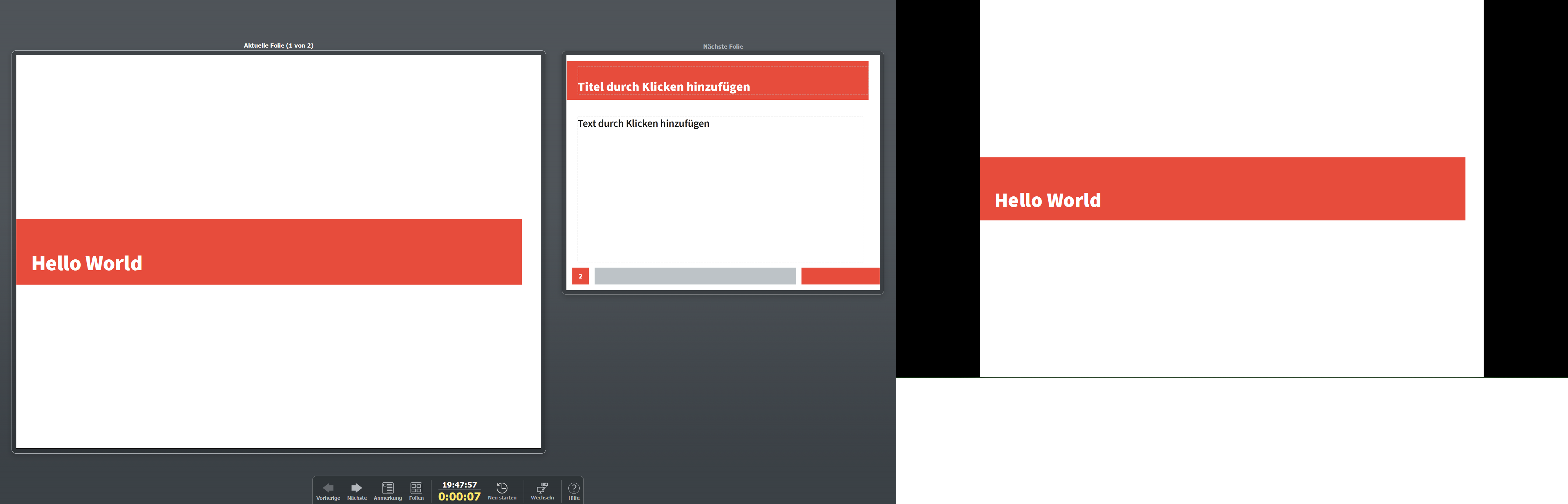
Task: Click the current slide preview's white area
Action: [x=278, y=134]
